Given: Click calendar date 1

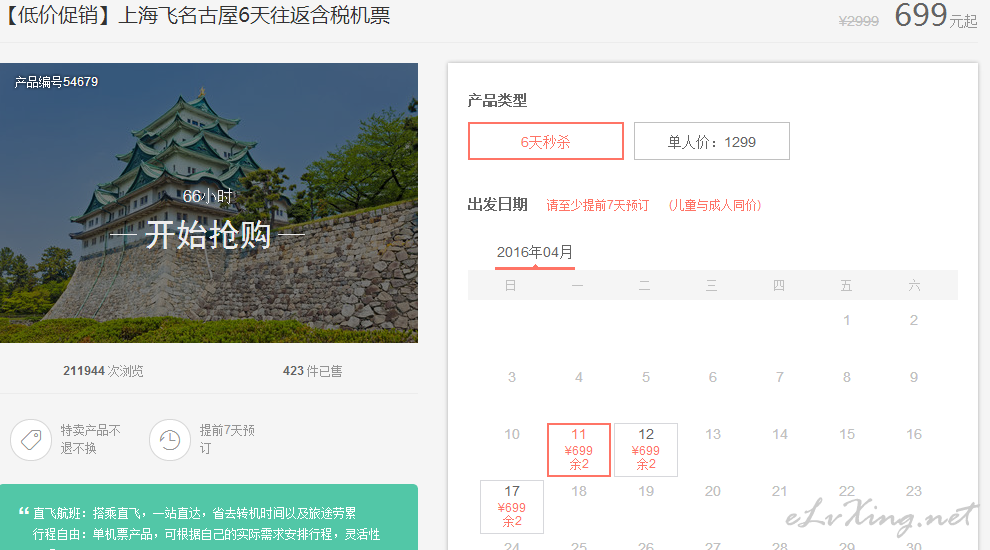Looking at the screenshot, I should (847, 321).
